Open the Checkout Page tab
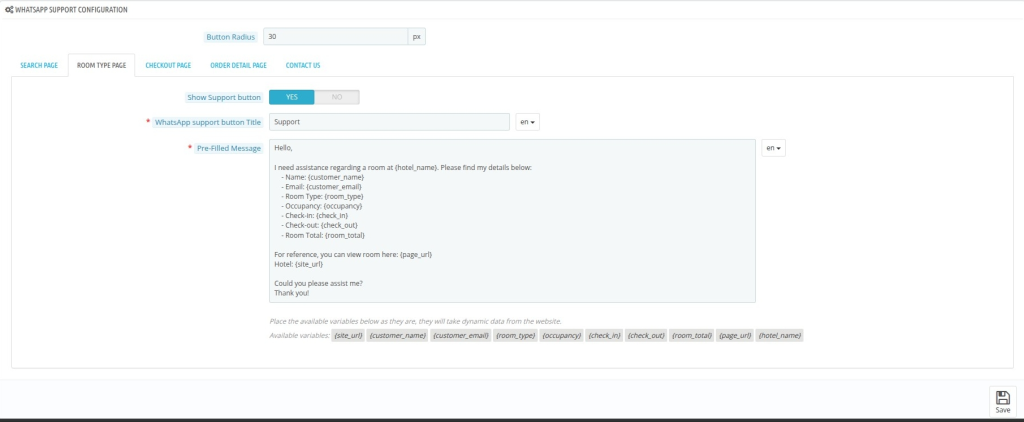The image size is (1024, 422). pyautogui.click(x=168, y=65)
